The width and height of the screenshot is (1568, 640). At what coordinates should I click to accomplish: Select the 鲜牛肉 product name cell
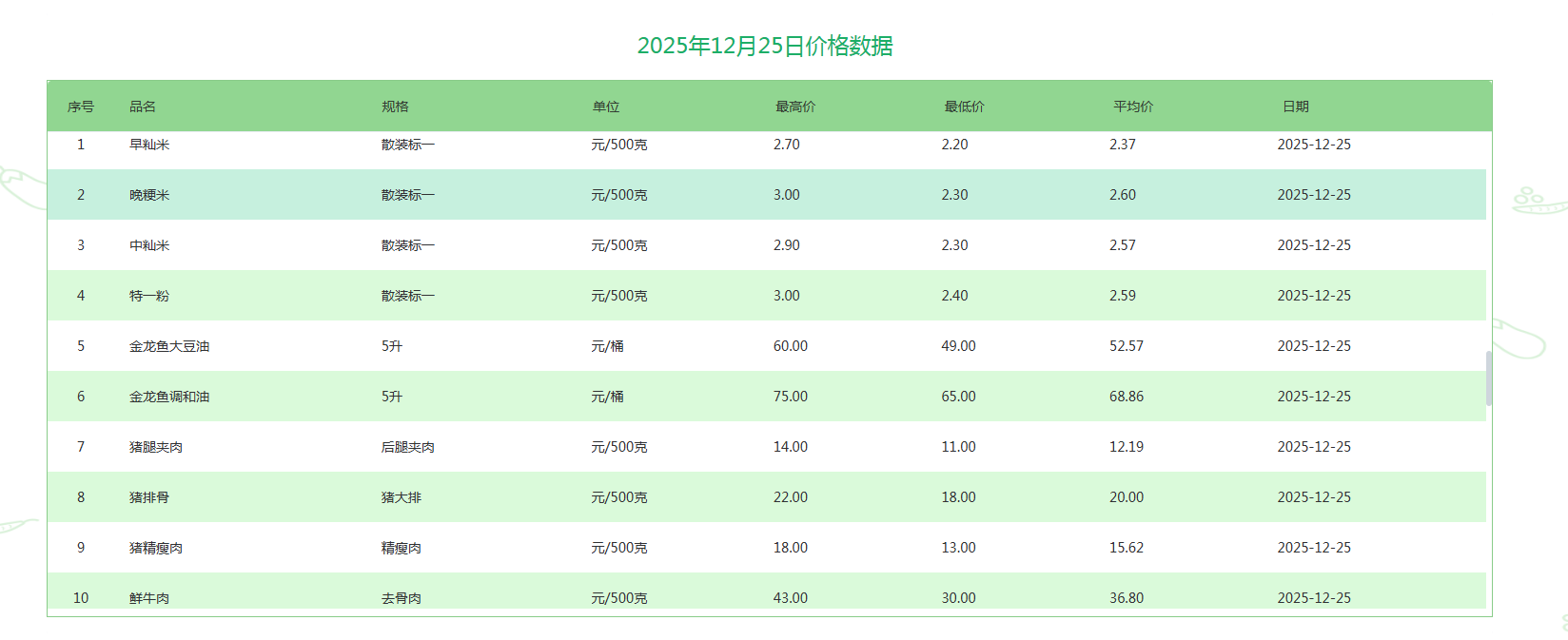tap(149, 597)
